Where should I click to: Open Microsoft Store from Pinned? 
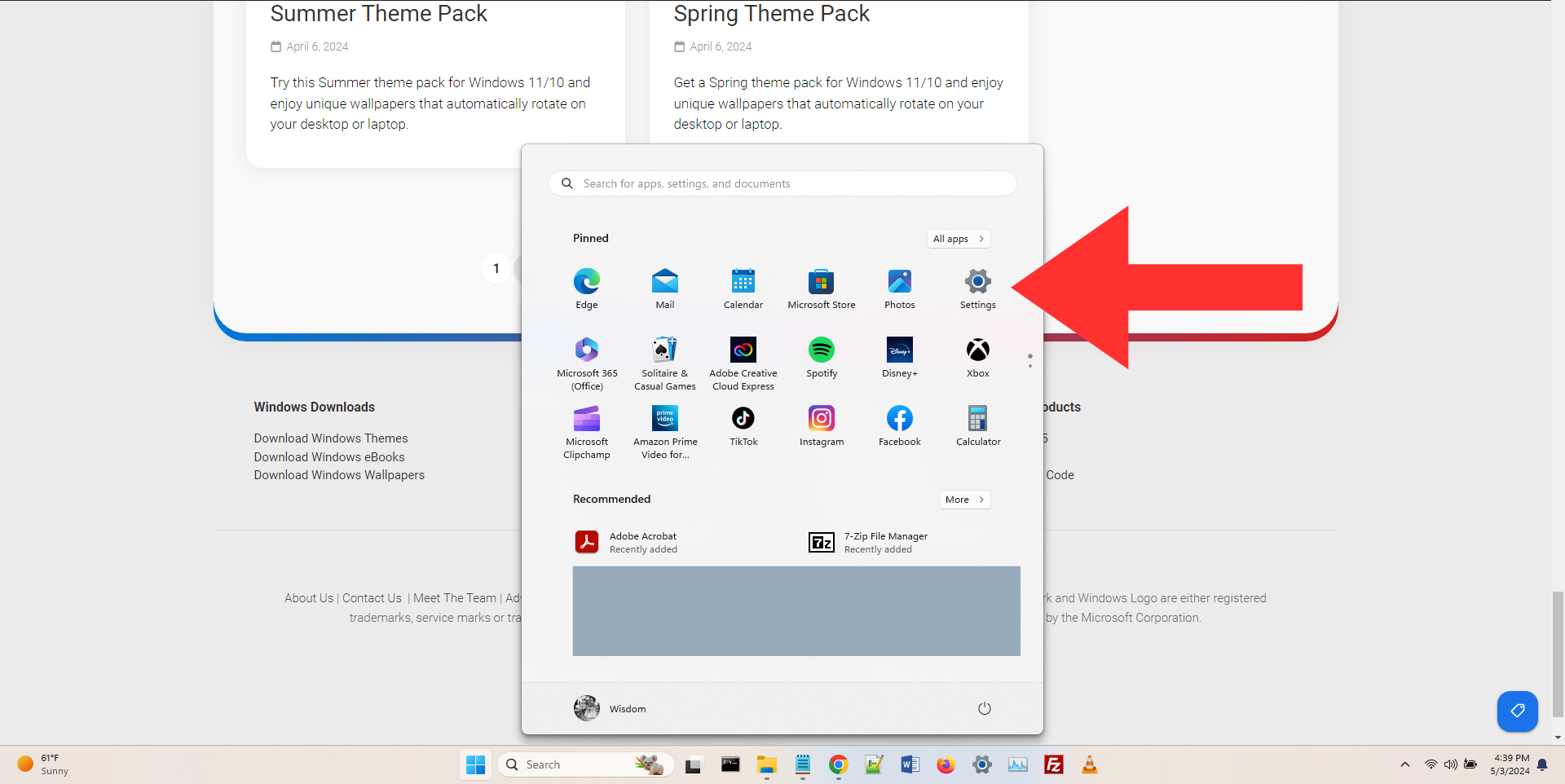click(x=821, y=288)
